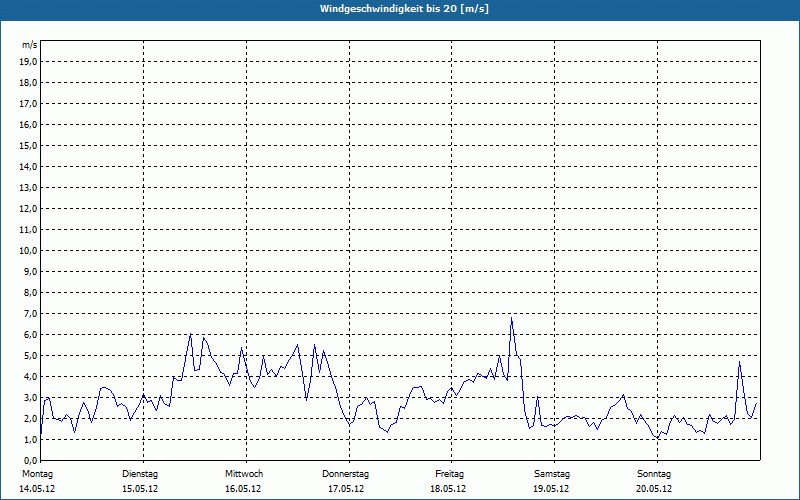Click the title 'Windgeschwindigkeit bis 20 [m/s]'
This screenshot has width=800, height=500.
click(404, 9)
